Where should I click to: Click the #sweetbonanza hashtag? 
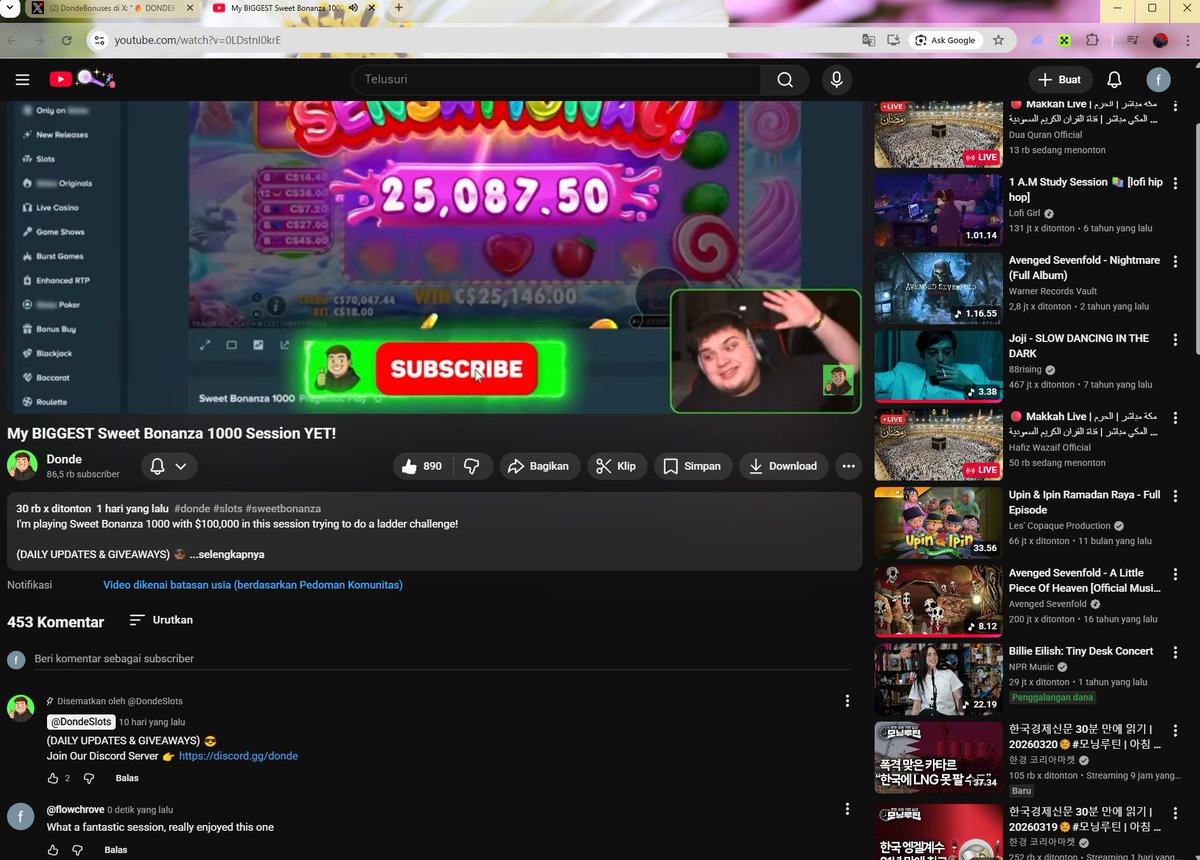tap(283, 509)
